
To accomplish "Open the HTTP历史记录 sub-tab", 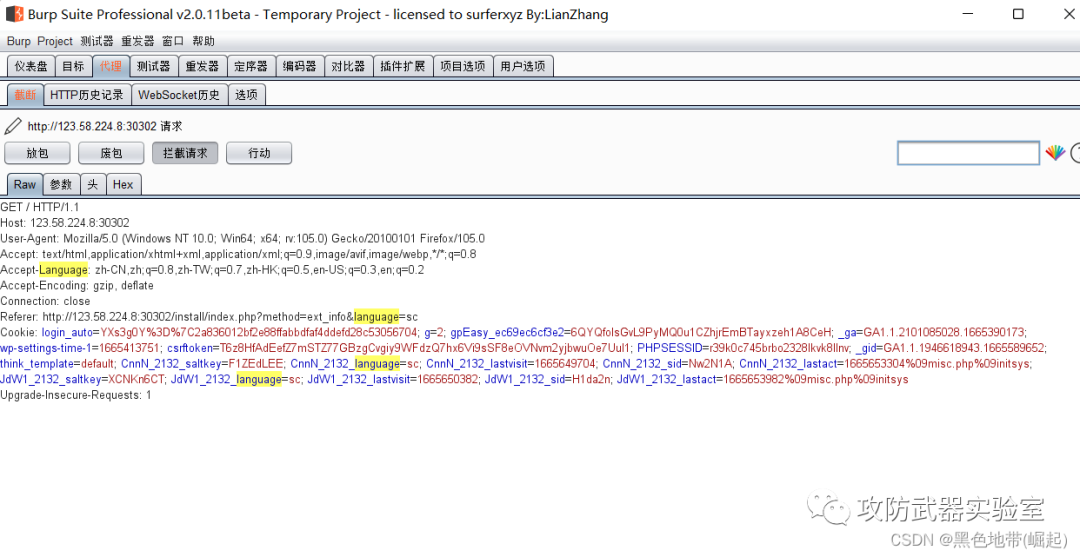I will 87,95.
